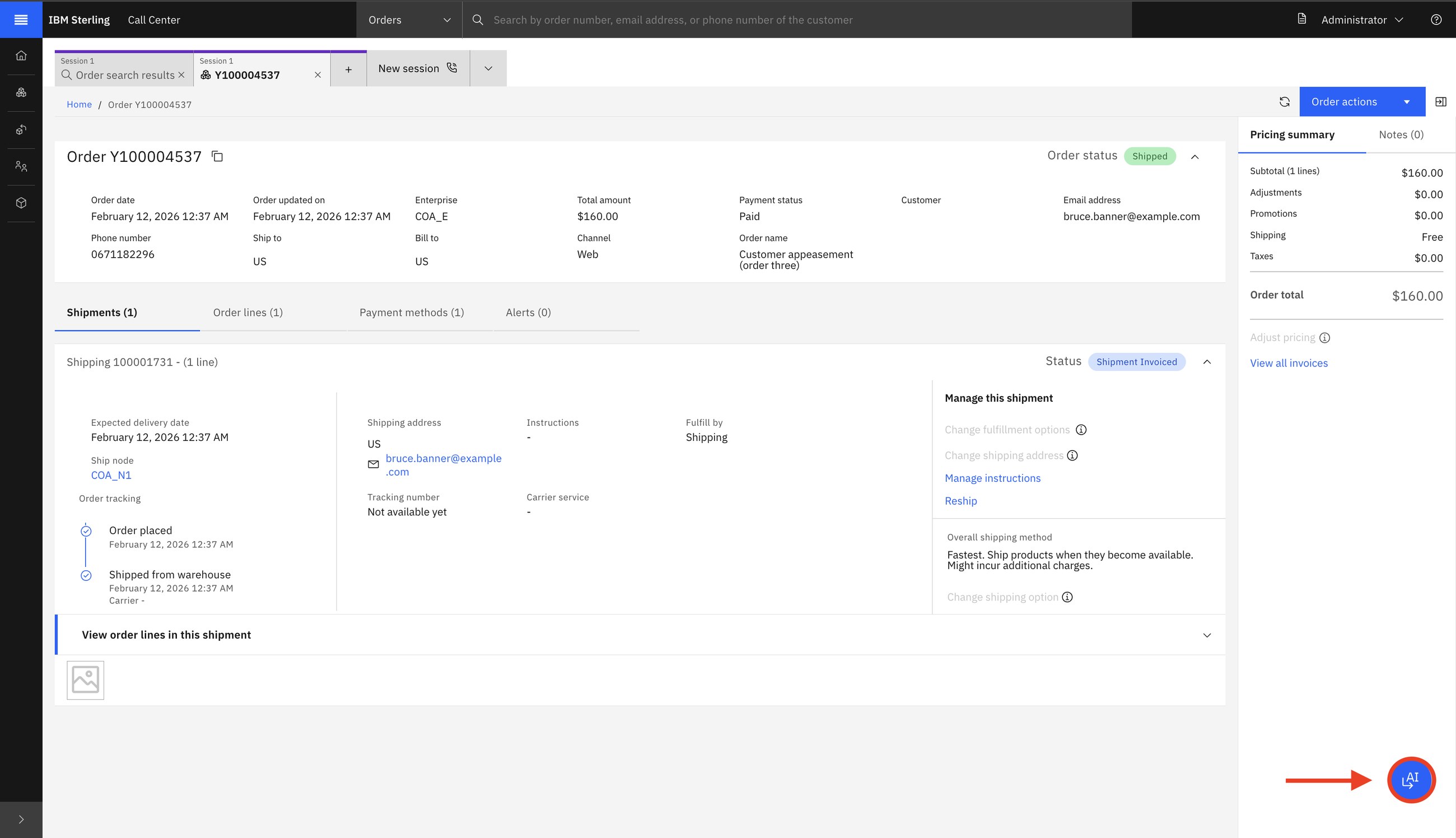
Task: Click bruce.banner@example.com shipping email link
Action: click(444, 465)
